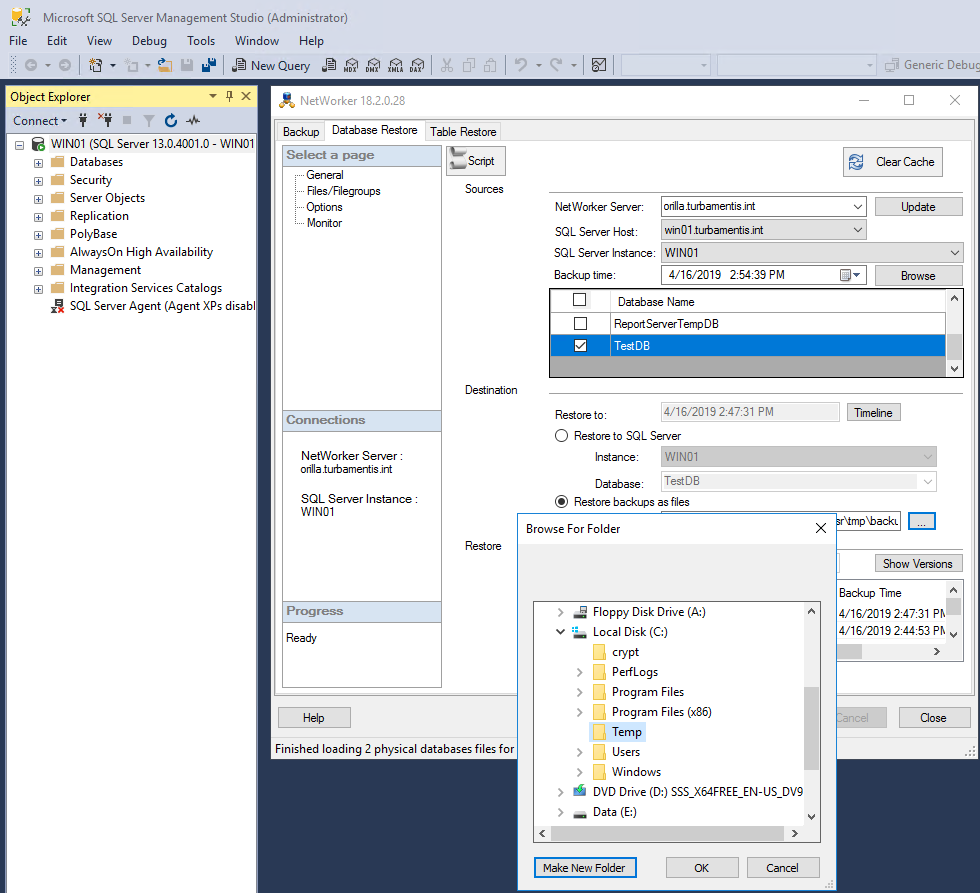Click the Clear Cache button

pyautogui.click(x=892, y=162)
